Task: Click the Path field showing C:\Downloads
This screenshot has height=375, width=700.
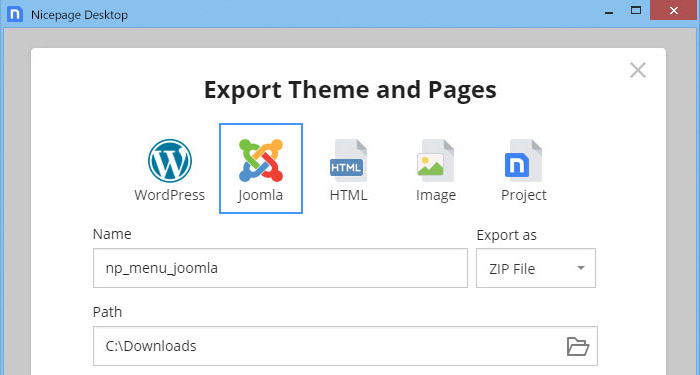Action: [345, 346]
